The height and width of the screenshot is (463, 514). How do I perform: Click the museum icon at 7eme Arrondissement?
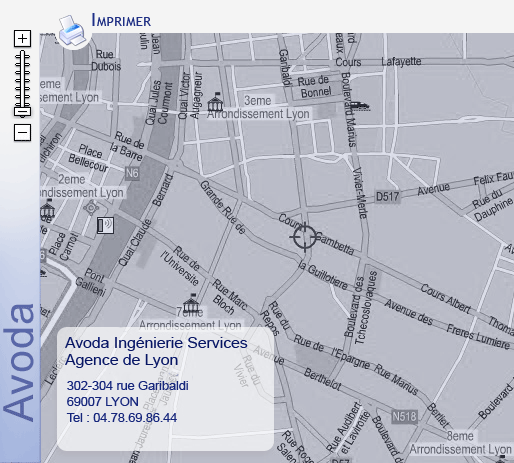(x=191, y=304)
